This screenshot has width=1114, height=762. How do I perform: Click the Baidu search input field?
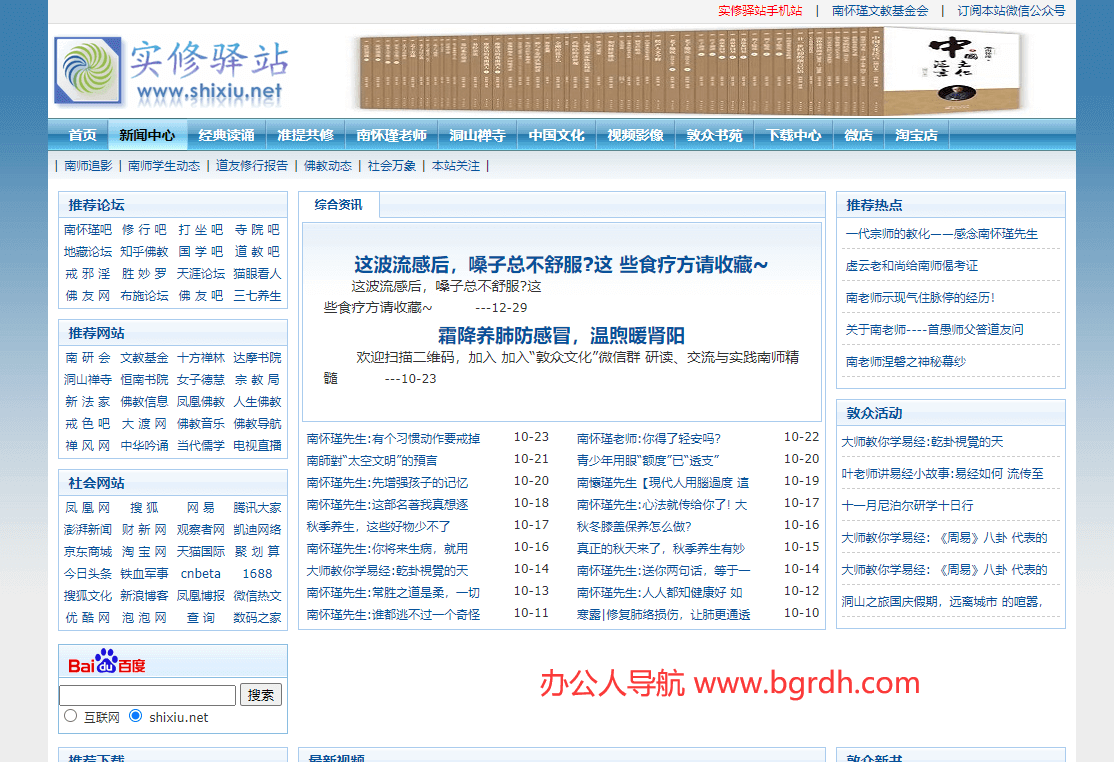[148, 695]
